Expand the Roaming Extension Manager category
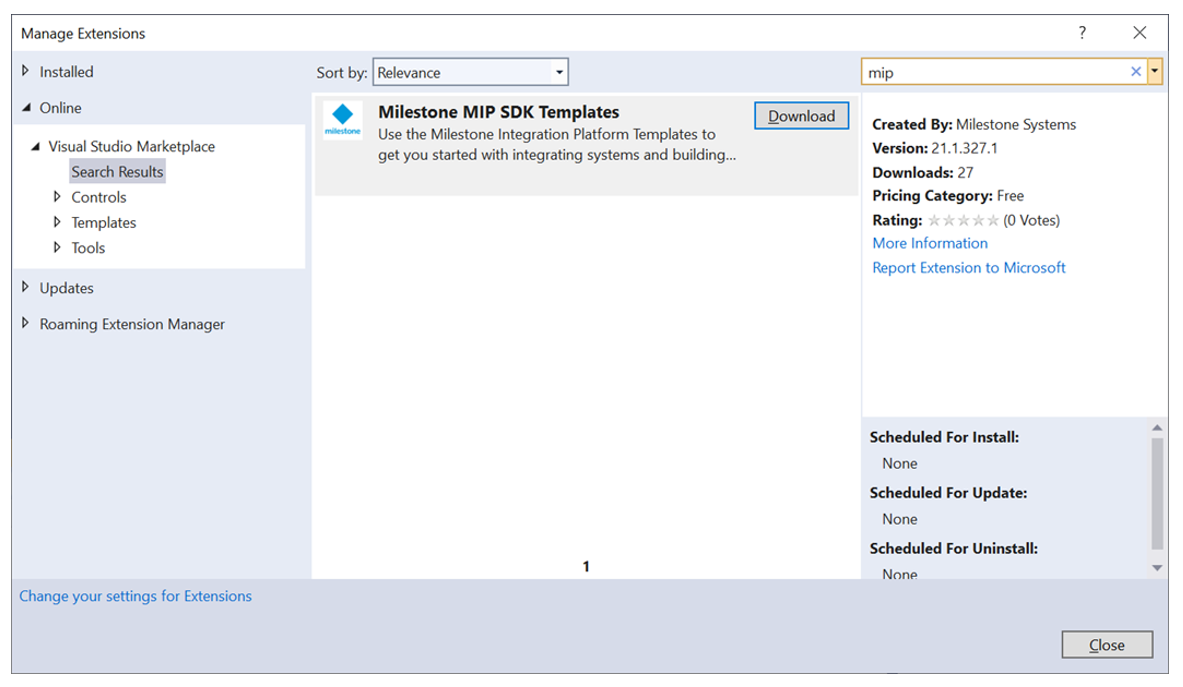Image resolution: width=1183 pixels, height=687 pixels. (x=26, y=324)
